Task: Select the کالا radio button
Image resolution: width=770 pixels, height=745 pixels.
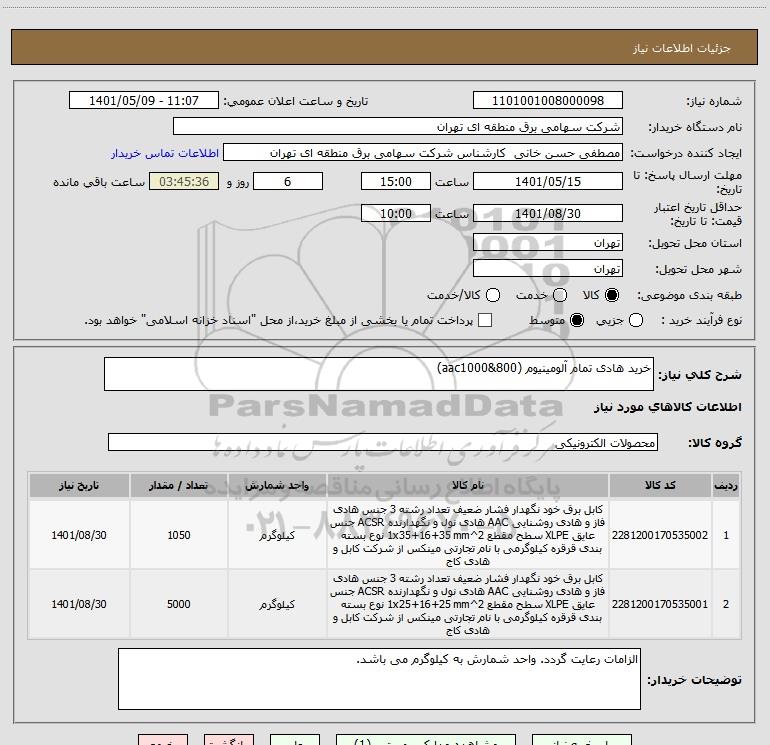Action: (x=612, y=295)
